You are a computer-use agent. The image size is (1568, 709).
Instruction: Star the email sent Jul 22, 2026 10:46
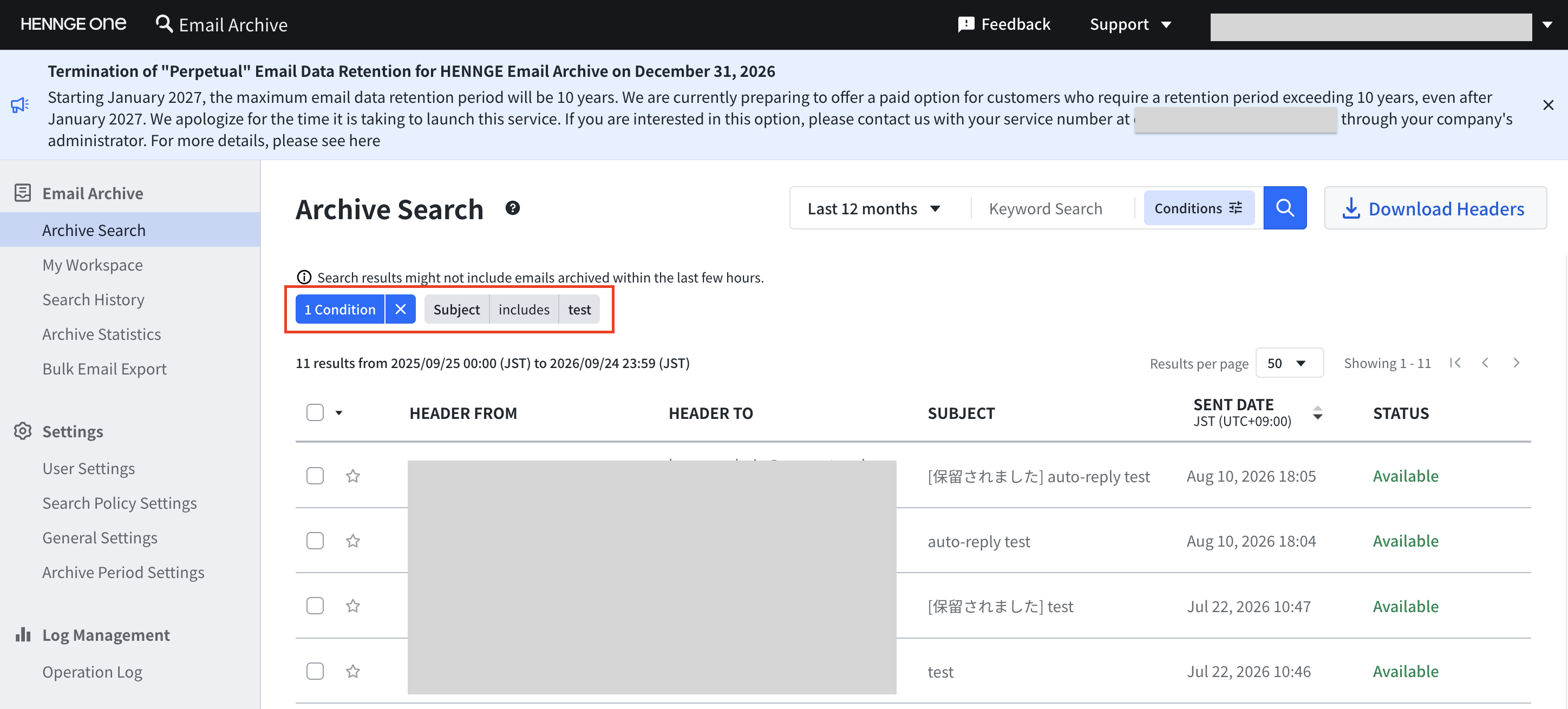[353, 671]
